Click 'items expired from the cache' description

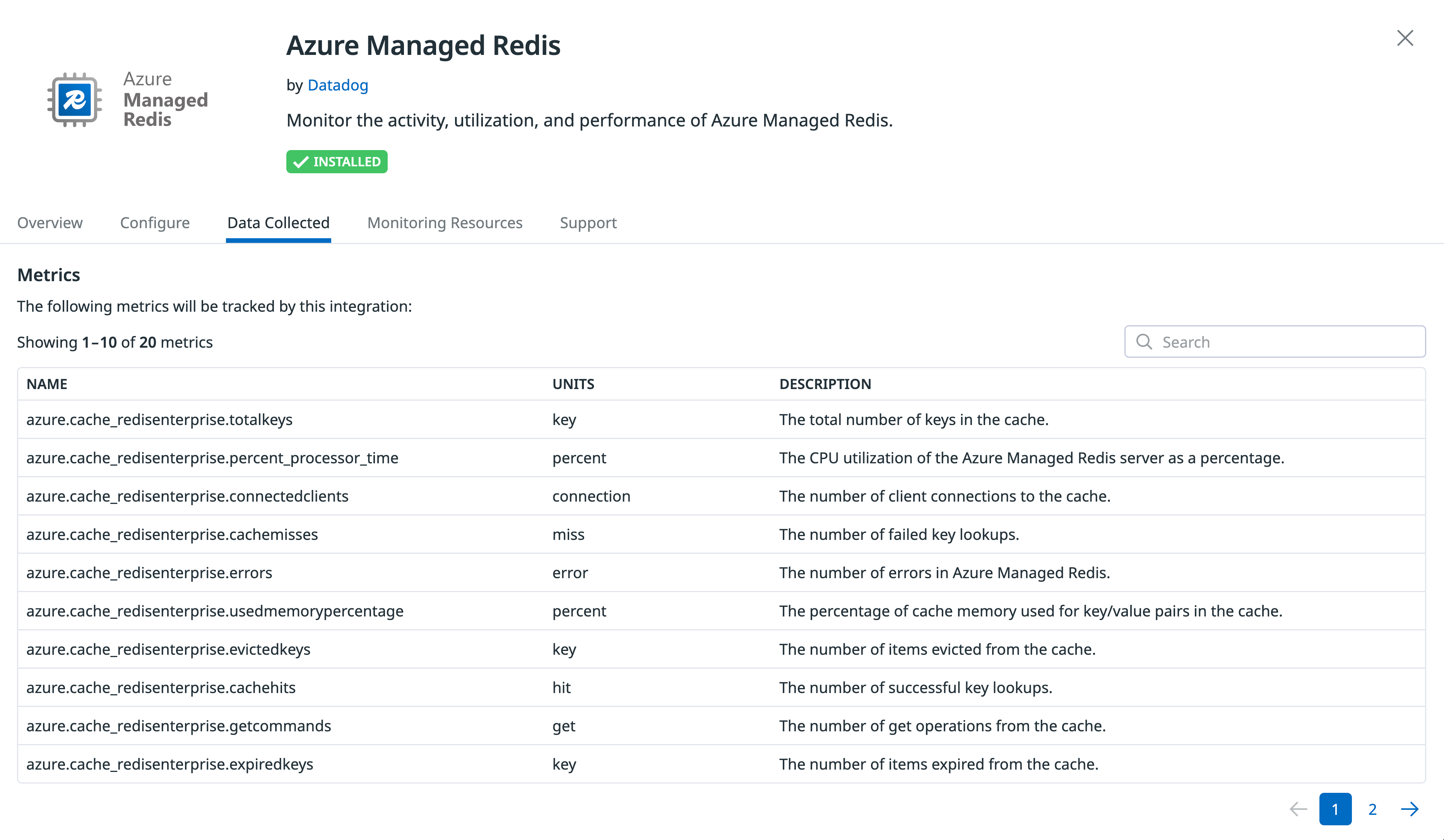tap(939, 765)
